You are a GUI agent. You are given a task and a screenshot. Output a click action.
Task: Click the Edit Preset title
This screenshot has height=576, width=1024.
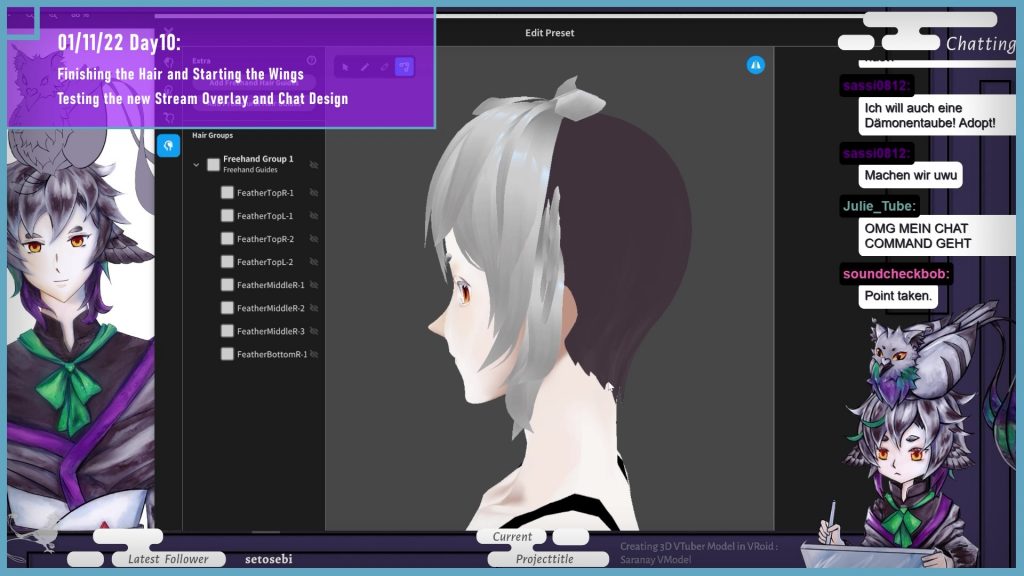click(549, 33)
